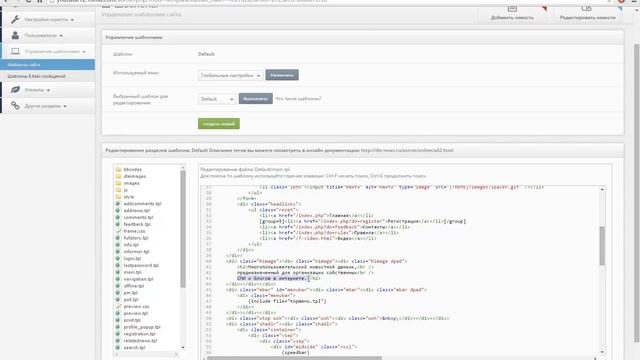Click the {speedbar} code line
Viewport: 640px width, 360px height.
(x=295, y=352)
